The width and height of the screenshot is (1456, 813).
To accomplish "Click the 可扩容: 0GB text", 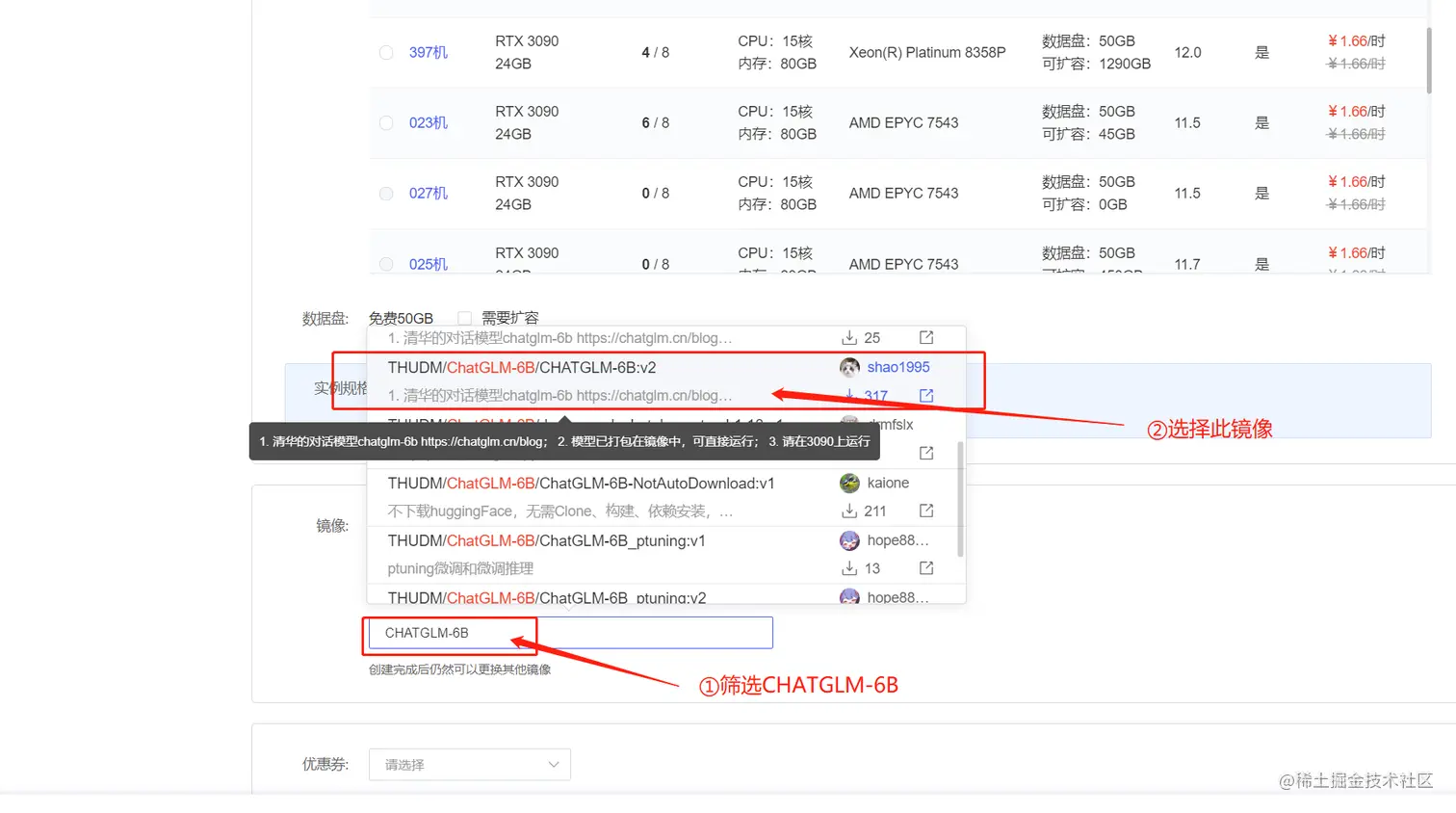I will (x=1084, y=204).
